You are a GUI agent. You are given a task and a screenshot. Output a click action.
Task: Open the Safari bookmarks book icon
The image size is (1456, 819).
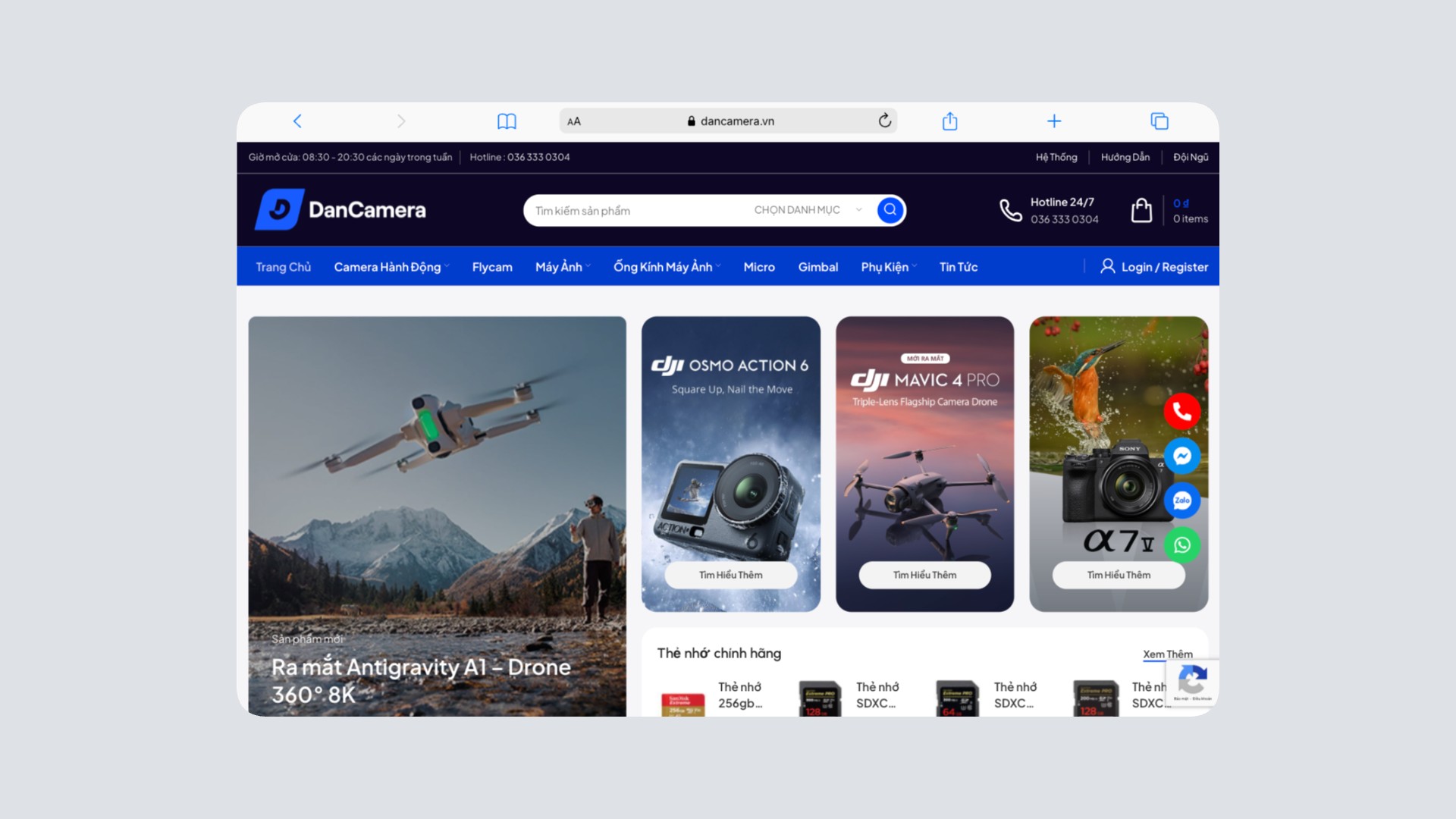pyautogui.click(x=507, y=121)
